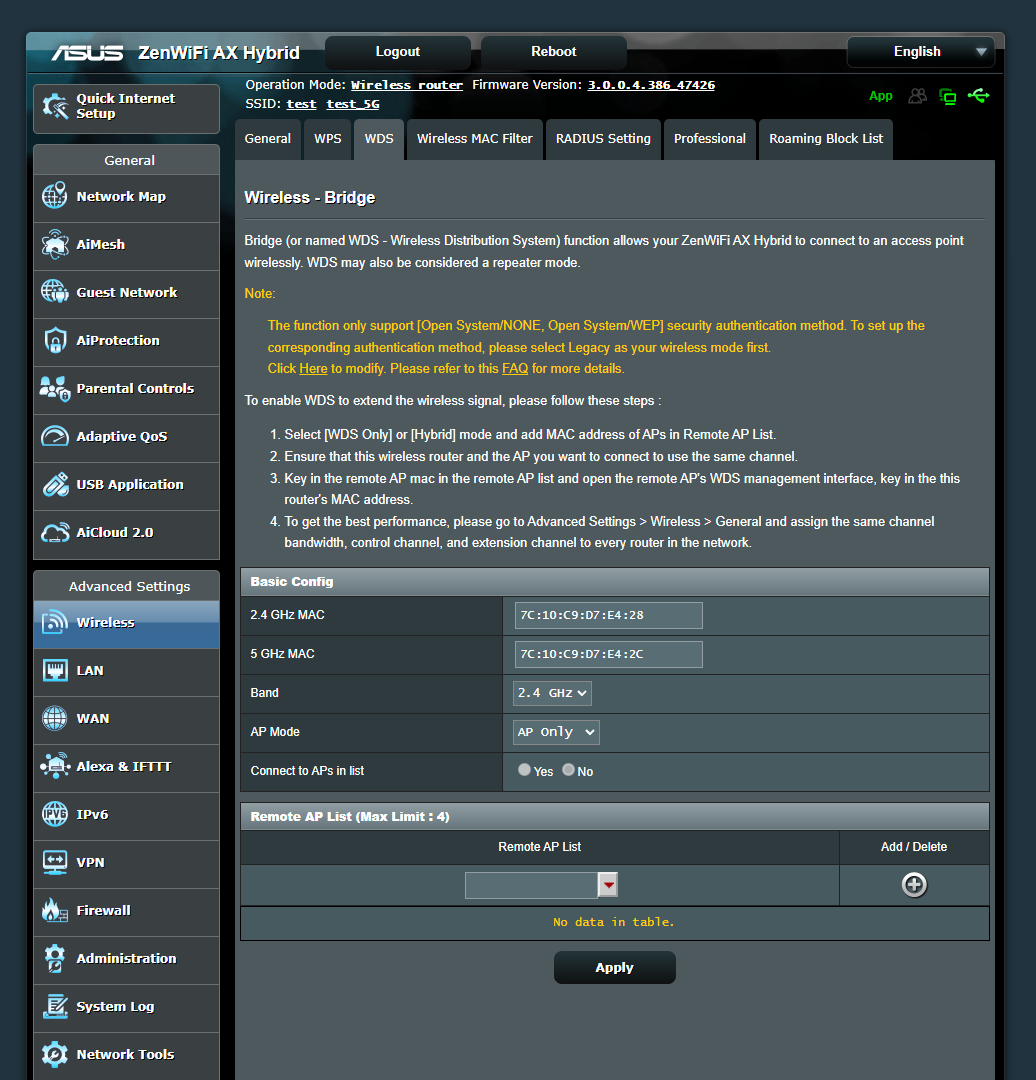The width and height of the screenshot is (1036, 1080).
Task: Open the Band dropdown
Action: tap(551, 692)
